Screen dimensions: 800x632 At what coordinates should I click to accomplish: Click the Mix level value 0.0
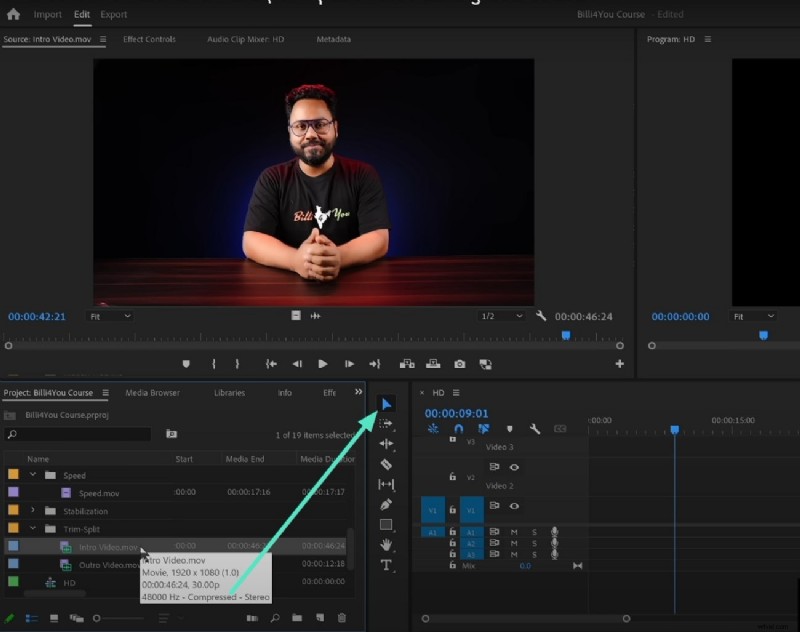tap(526, 565)
